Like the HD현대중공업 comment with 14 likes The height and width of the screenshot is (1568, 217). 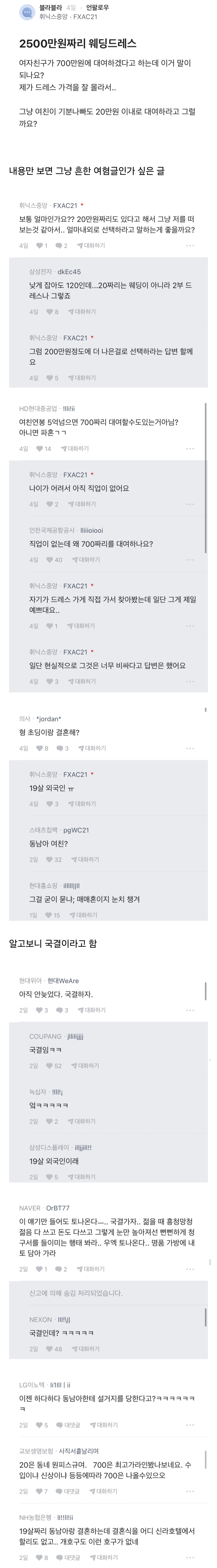40,449
